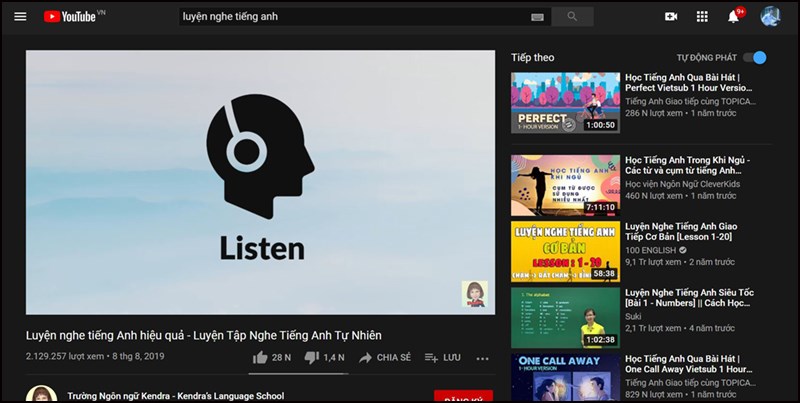Open the Học Tiếng Anh Khi Ngủ thumbnail
Viewport: 800px width, 403px height.
coord(565,185)
